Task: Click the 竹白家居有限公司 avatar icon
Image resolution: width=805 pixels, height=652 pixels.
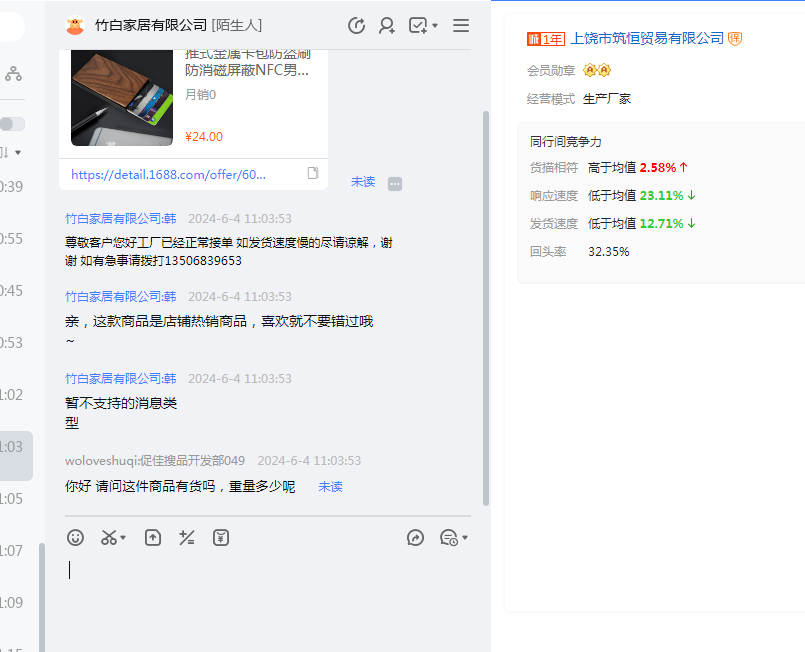Action: 75,25
